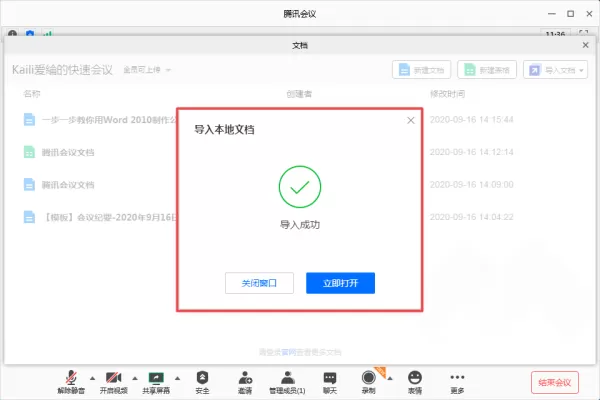Click file icon of 【模板】会议纪要 row
The width and height of the screenshot is (600, 400).
29,217
